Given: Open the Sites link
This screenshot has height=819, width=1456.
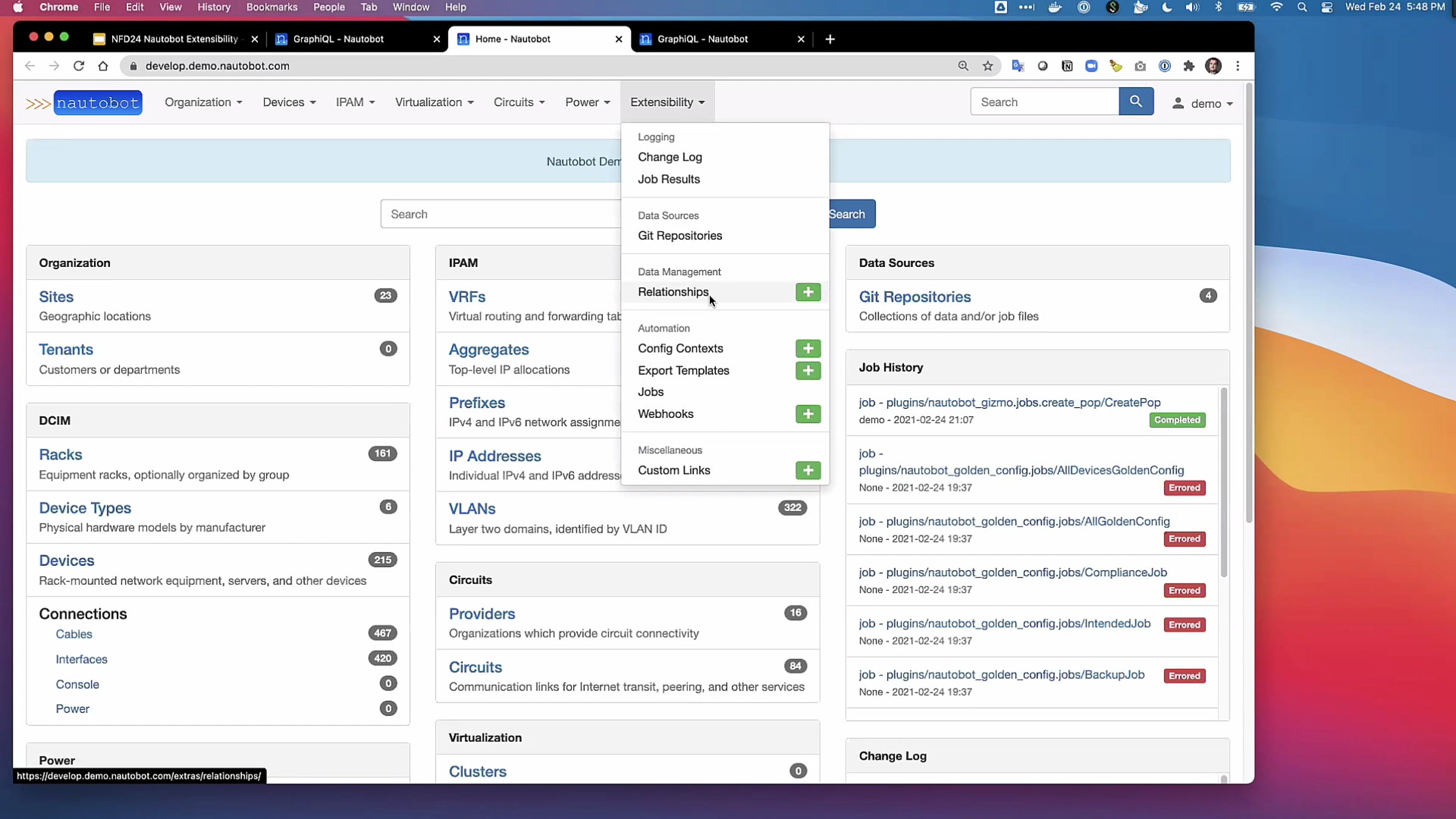Looking at the screenshot, I should 56,297.
